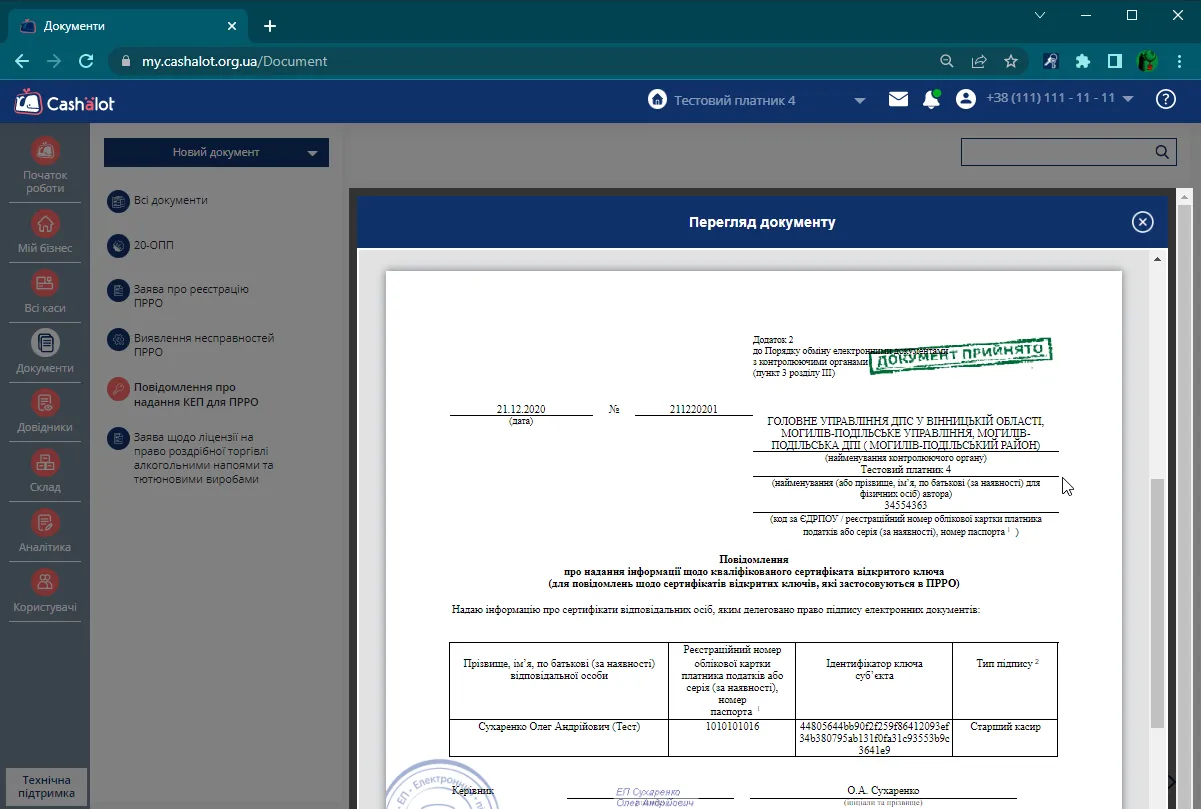Open the Початок роботи sidebar section
1201x809 pixels.
44,166
